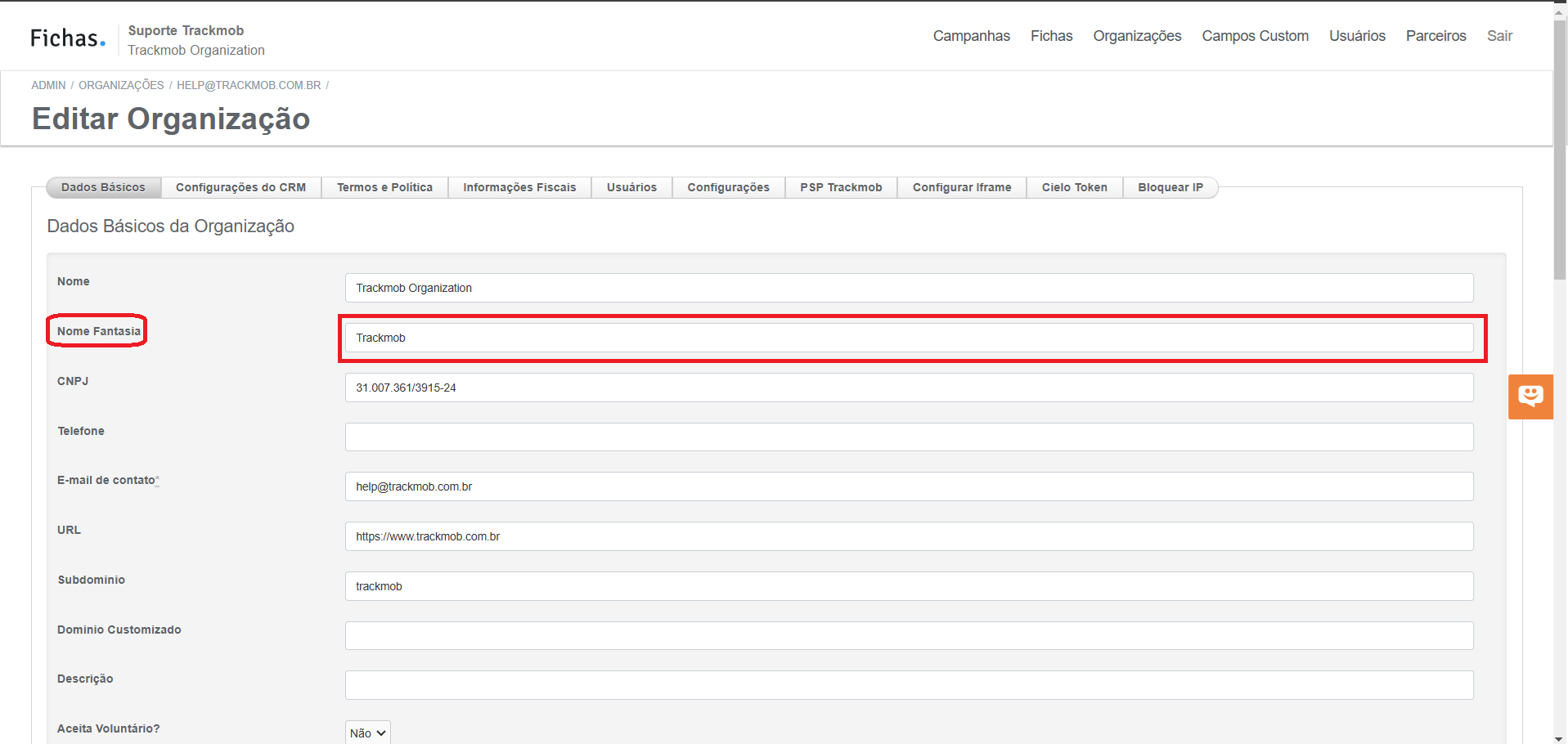The width and height of the screenshot is (1568, 744).
Task: Click the Nome Fantasia label
Action: tap(99, 331)
